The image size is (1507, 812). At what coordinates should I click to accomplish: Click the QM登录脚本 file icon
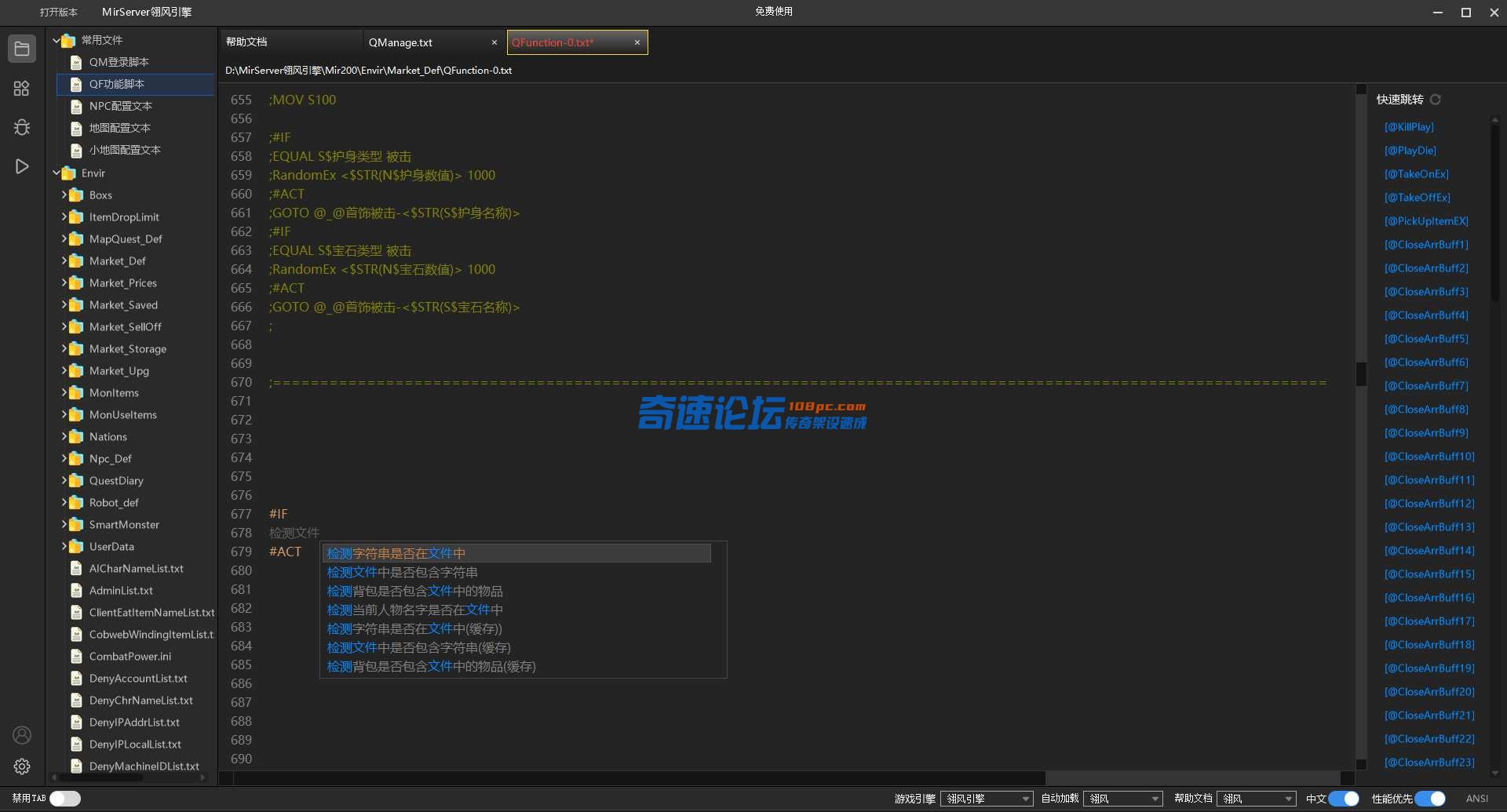coord(76,62)
